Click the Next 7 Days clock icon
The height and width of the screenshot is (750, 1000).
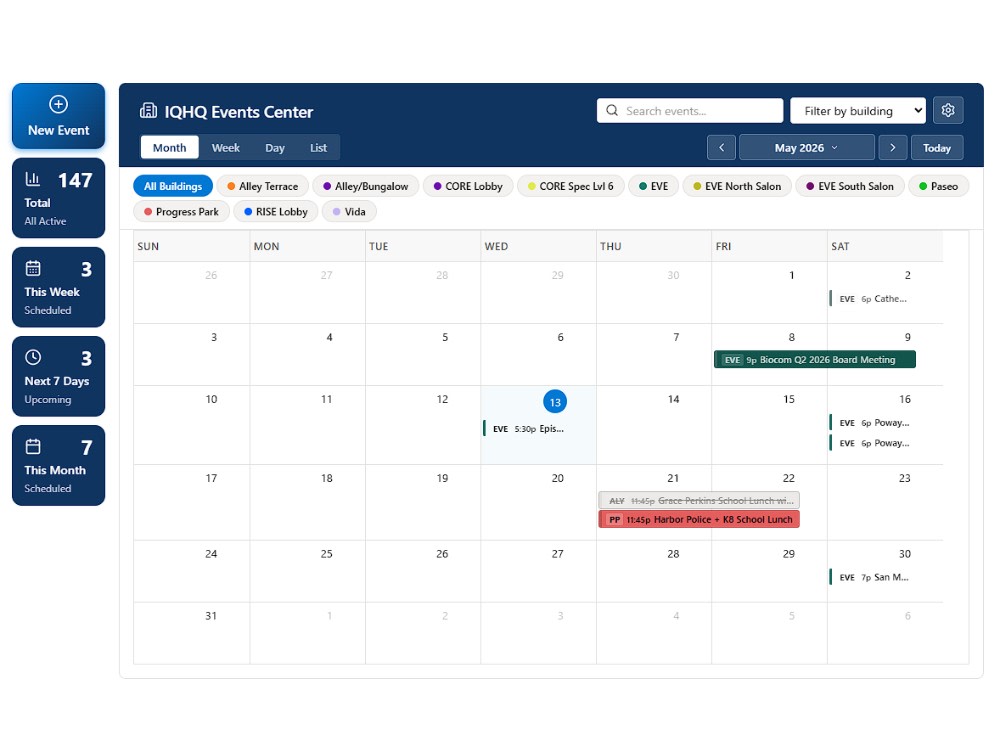point(33,357)
